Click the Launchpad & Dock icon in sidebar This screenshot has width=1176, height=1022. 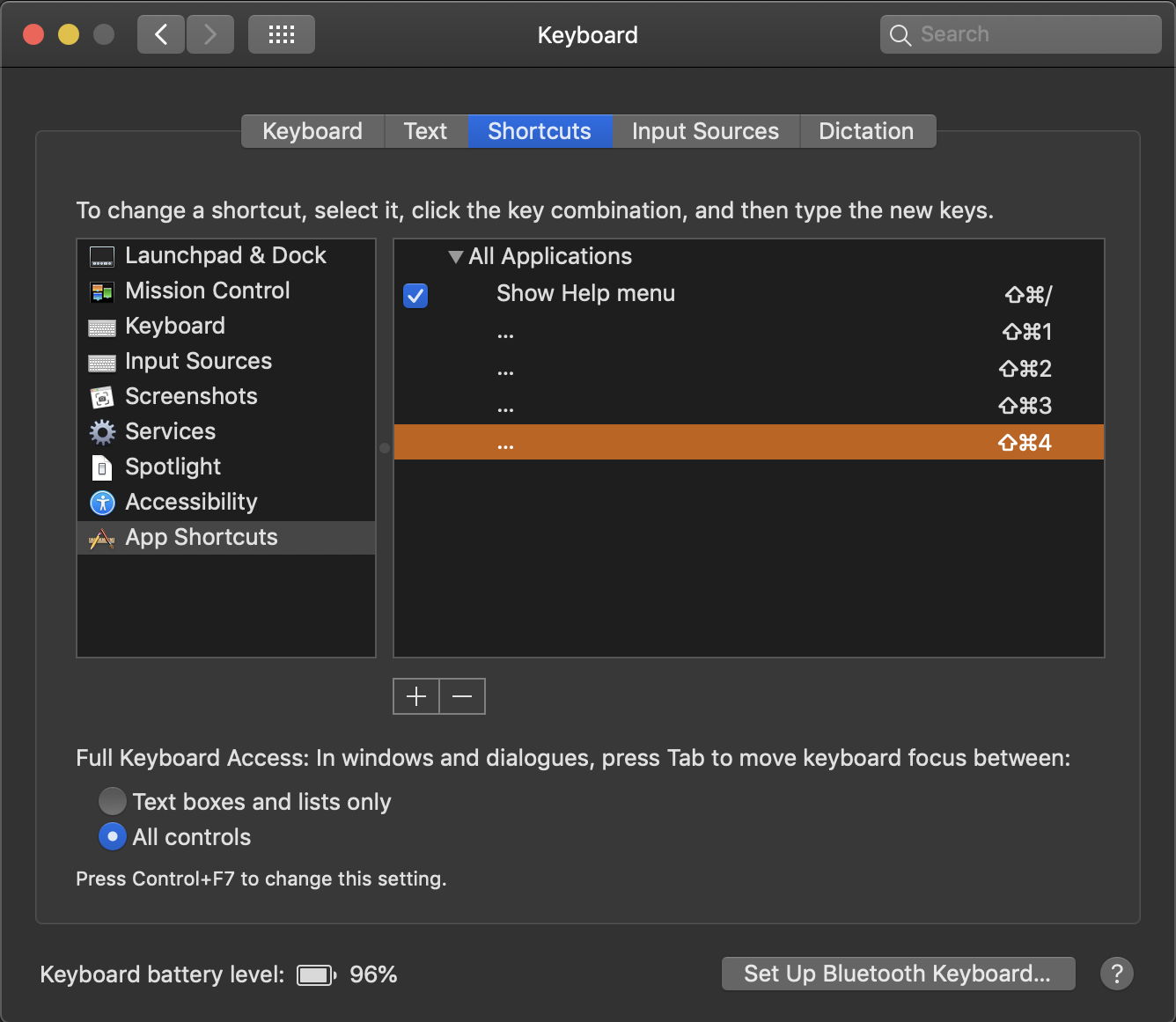(x=102, y=257)
